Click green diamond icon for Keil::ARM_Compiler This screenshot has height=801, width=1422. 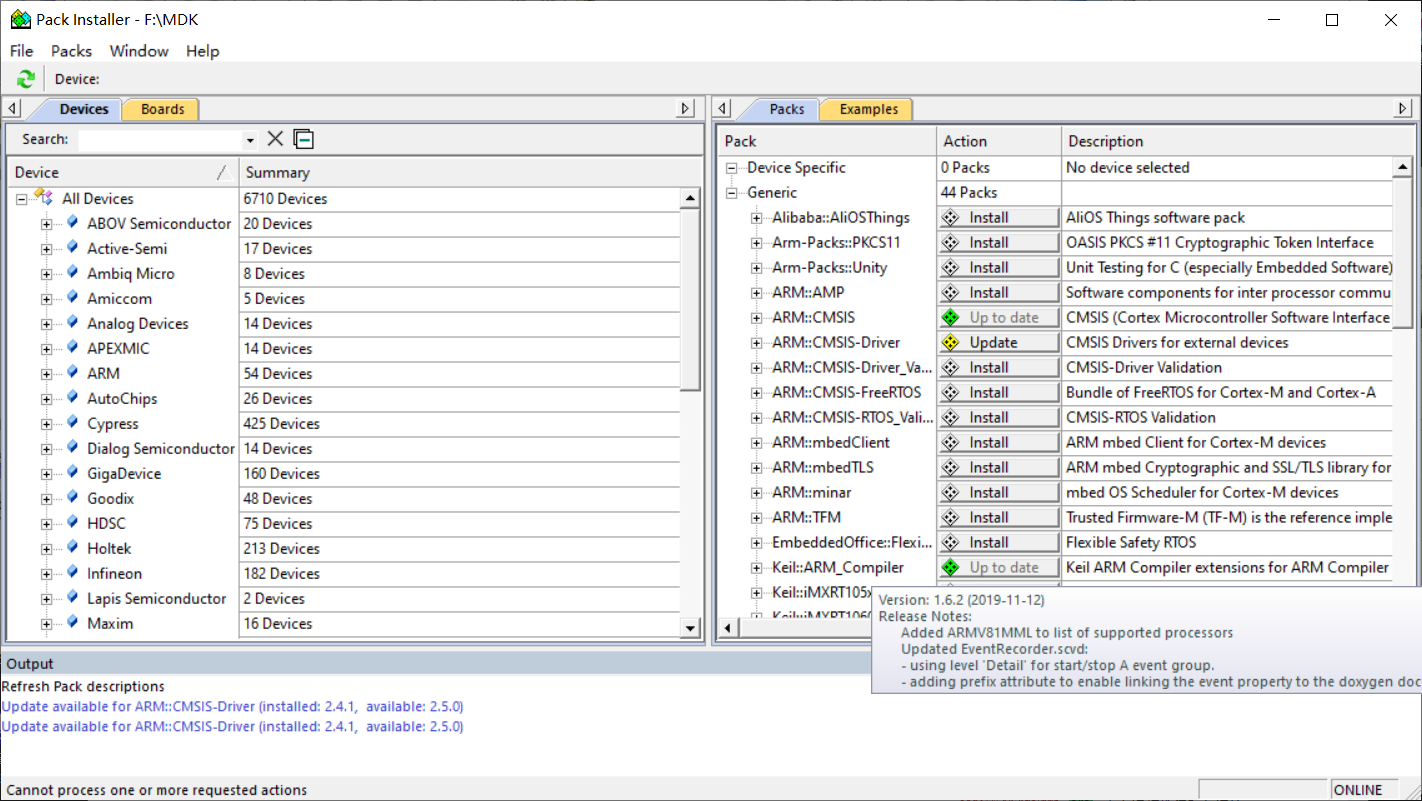tap(951, 567)
